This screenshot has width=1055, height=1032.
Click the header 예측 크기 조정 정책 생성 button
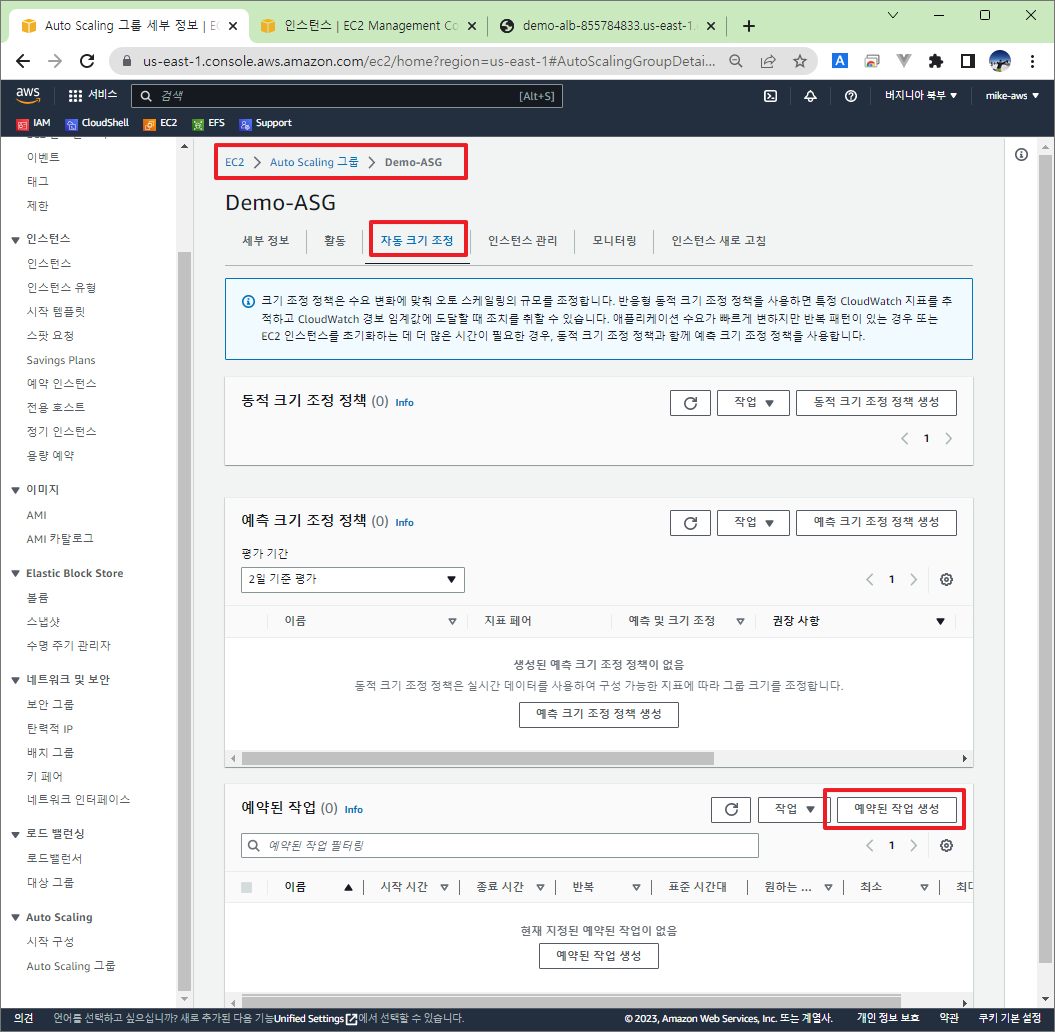tap(876, 522)
